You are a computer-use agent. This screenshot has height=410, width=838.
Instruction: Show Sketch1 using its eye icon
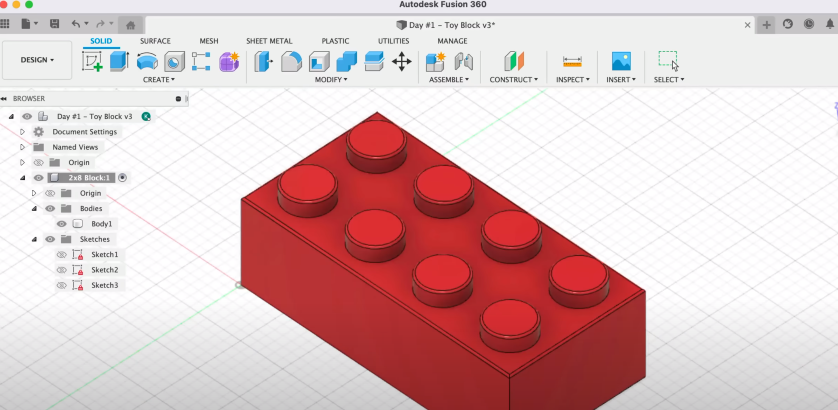click(x=62, y=254)
